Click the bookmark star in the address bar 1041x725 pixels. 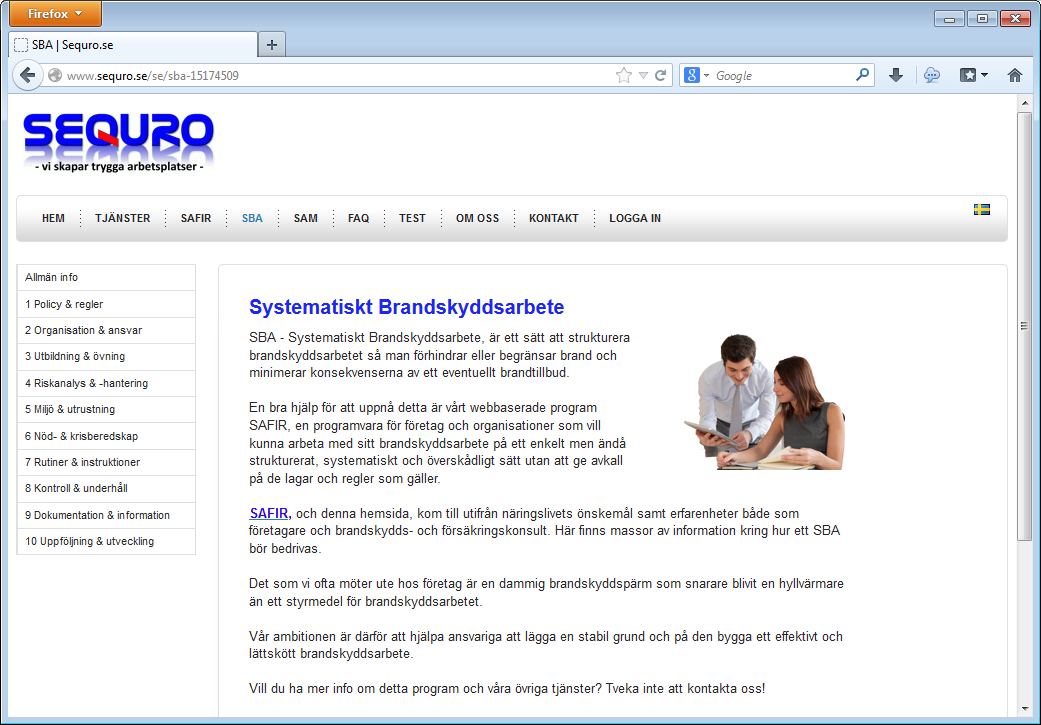tap(623, 75)
